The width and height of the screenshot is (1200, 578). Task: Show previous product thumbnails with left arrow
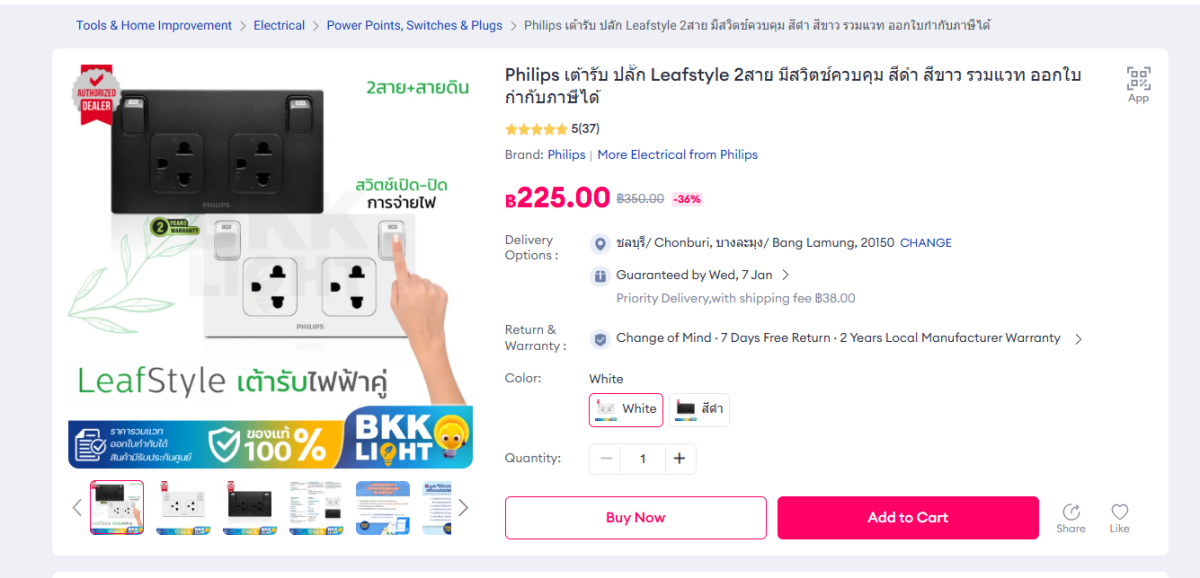[x=77, y=507]
